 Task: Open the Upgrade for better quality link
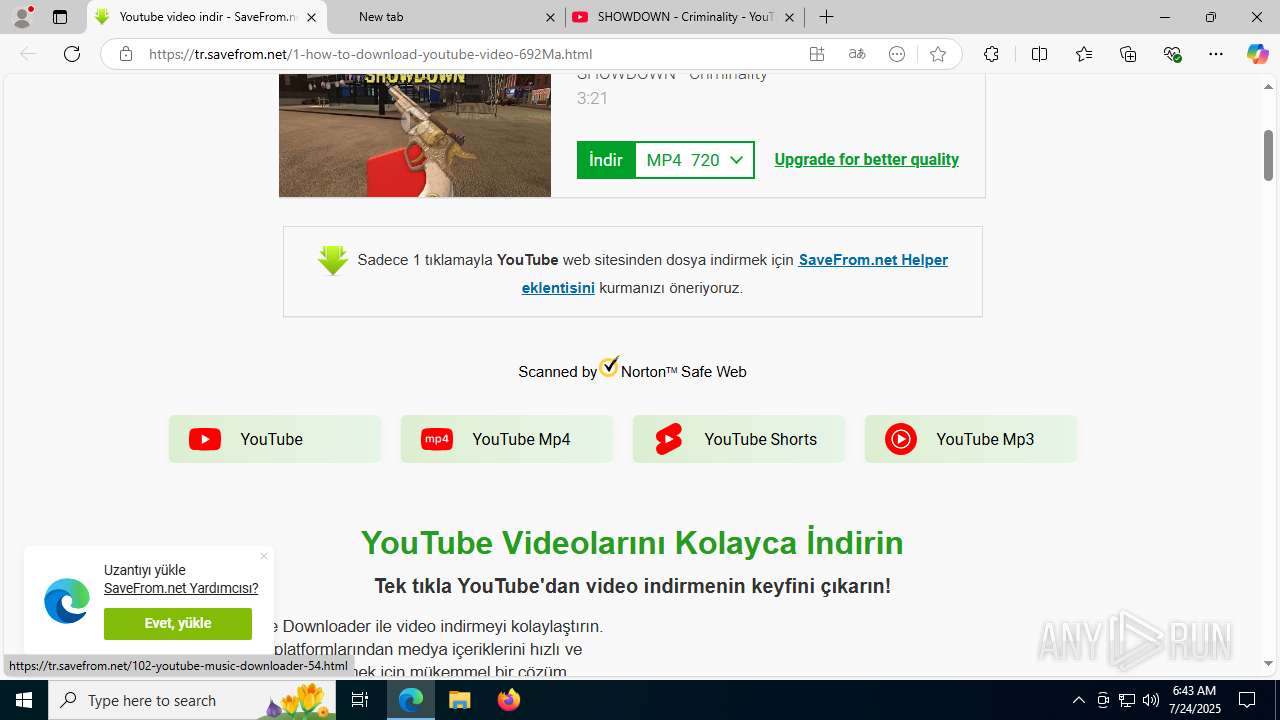click(866, 159)
